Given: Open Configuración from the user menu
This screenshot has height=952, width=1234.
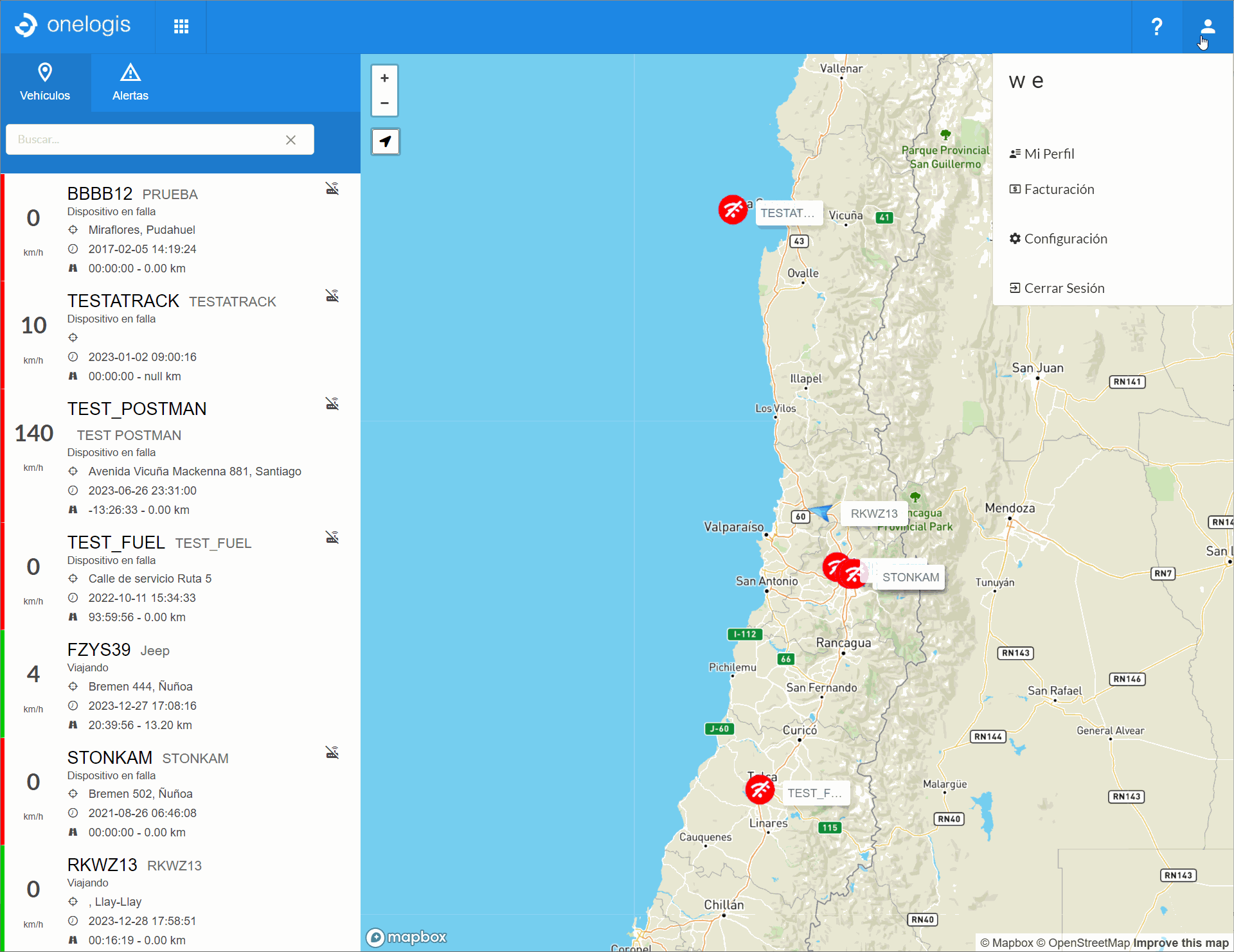Looking at the screenshot, I should click(x=1064, y=239).
